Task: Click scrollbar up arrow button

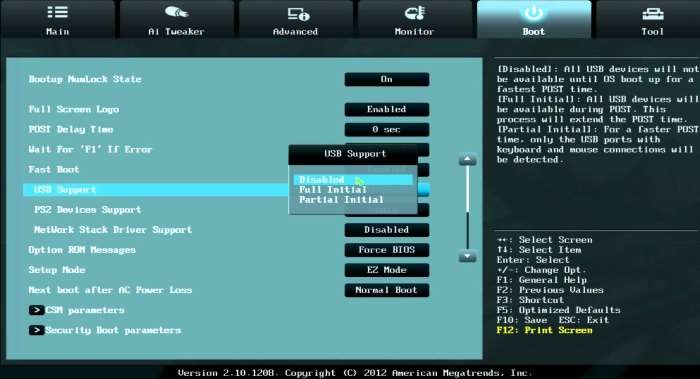Action: click(467, 159)
